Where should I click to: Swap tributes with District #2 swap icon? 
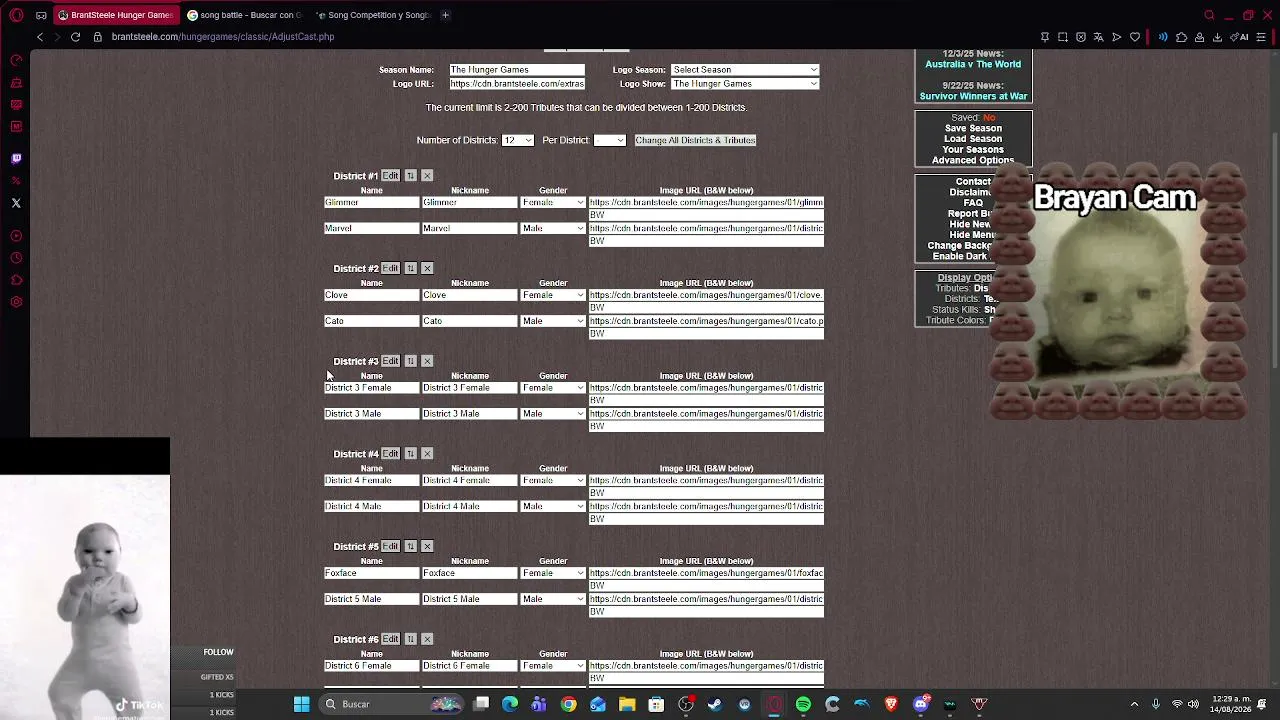point(410,268)
